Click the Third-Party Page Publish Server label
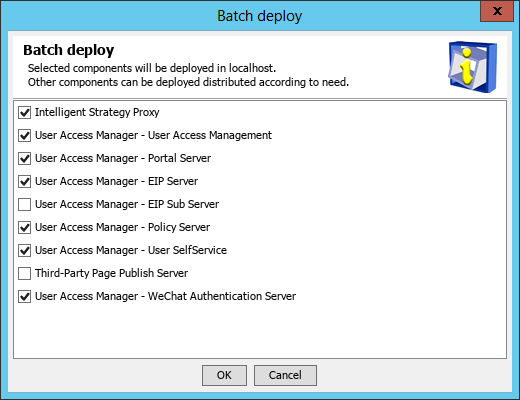520x400 pixels. pos(111,273)
